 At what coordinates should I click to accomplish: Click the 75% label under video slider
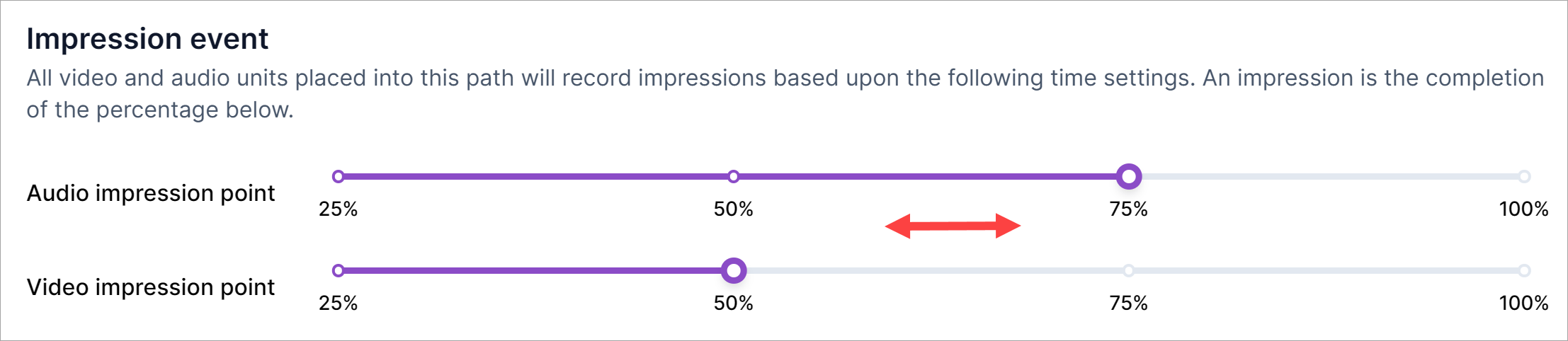[1129, 303]
